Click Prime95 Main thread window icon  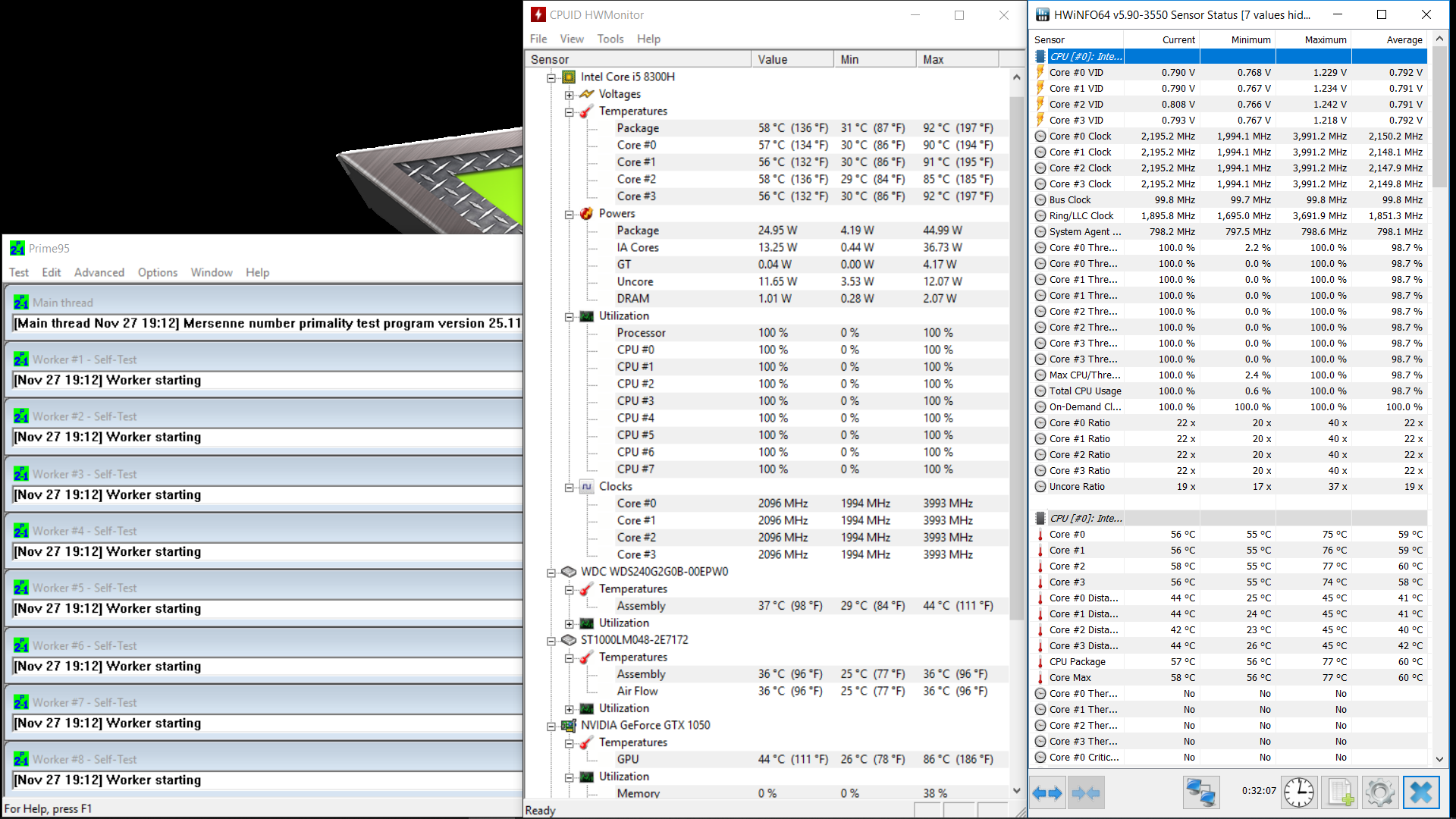(21, 303)
